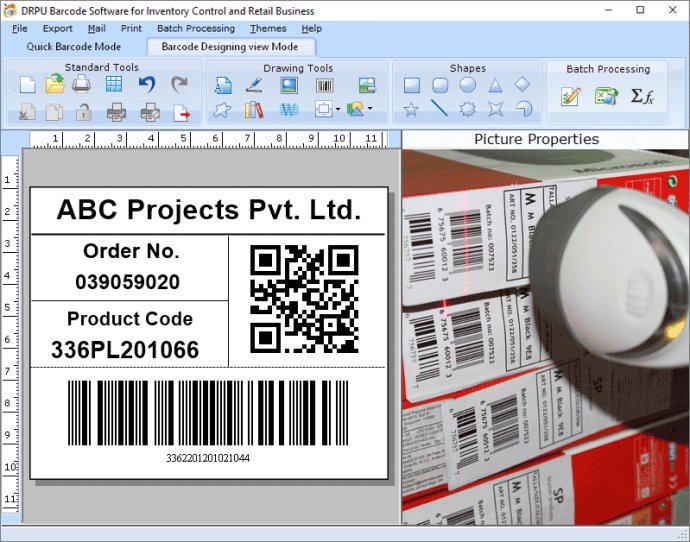Click the Copy pages icon
The image size is (690, 542).
(x=55, y=112)
